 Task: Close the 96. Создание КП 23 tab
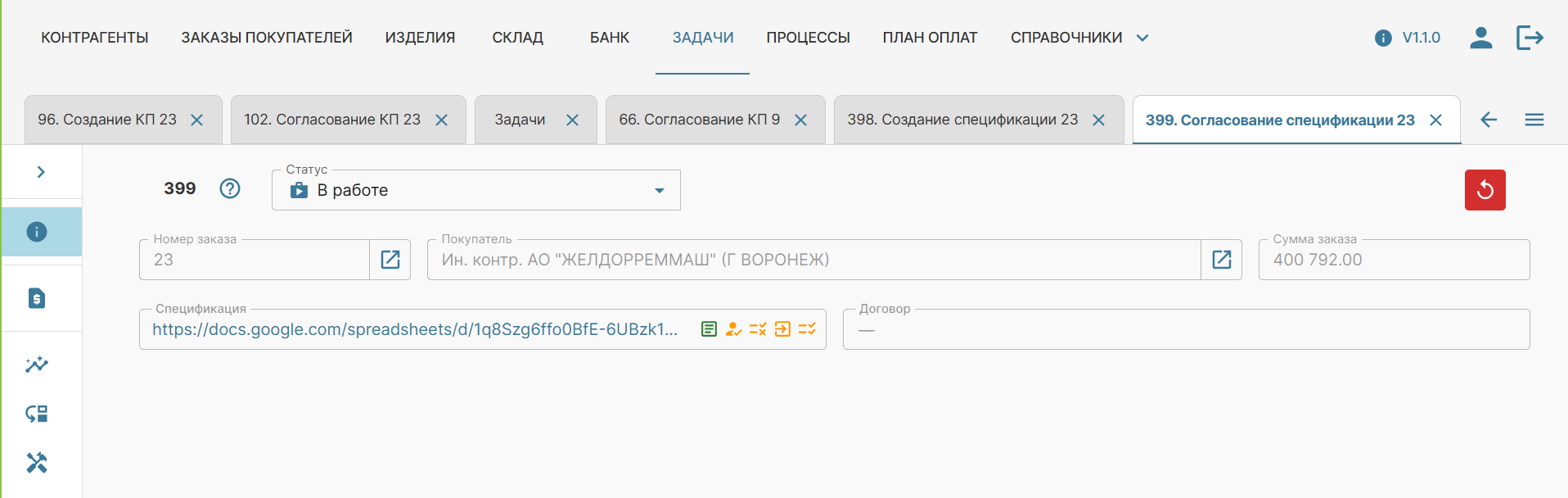(197, 120)
